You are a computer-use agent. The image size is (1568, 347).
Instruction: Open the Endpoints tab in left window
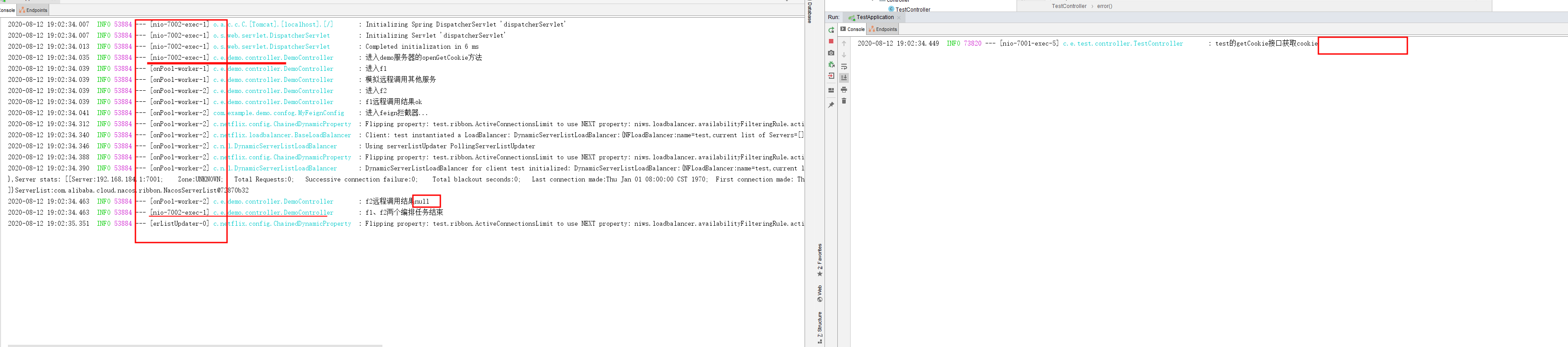tap(34, 10)
